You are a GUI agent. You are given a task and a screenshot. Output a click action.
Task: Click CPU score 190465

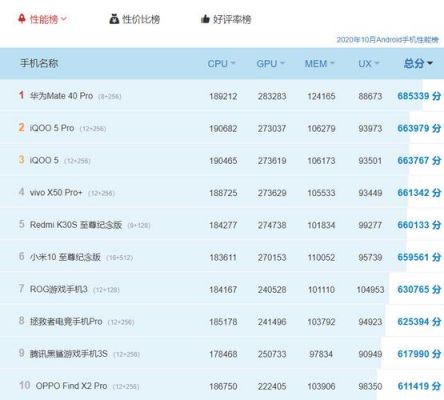point(223,161)
